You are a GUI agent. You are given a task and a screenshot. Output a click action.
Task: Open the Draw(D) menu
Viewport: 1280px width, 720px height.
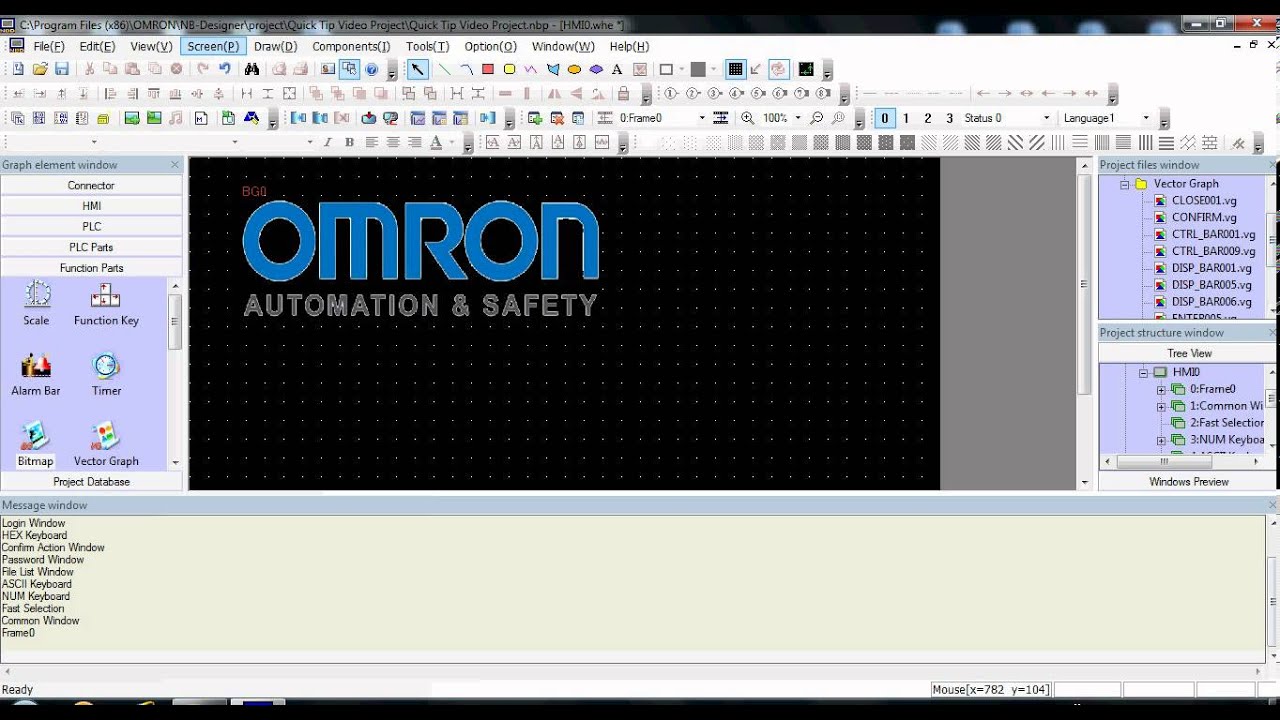[276, 46]
